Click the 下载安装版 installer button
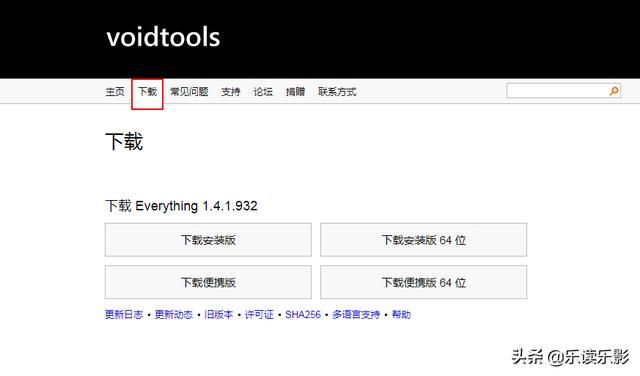The image size is (640, 376). [208, 240]
